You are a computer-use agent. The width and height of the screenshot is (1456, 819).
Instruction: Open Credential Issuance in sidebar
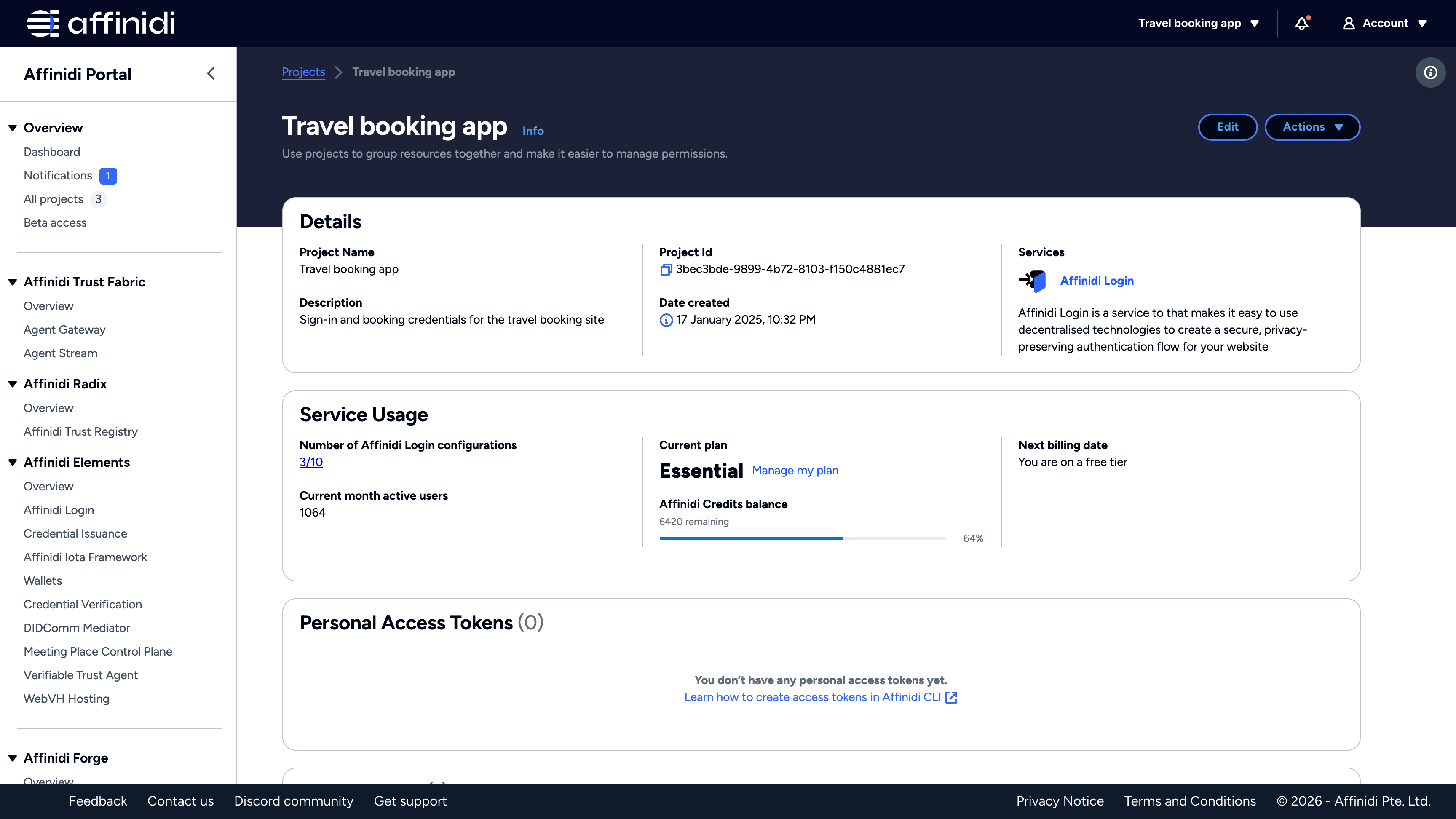75,533
